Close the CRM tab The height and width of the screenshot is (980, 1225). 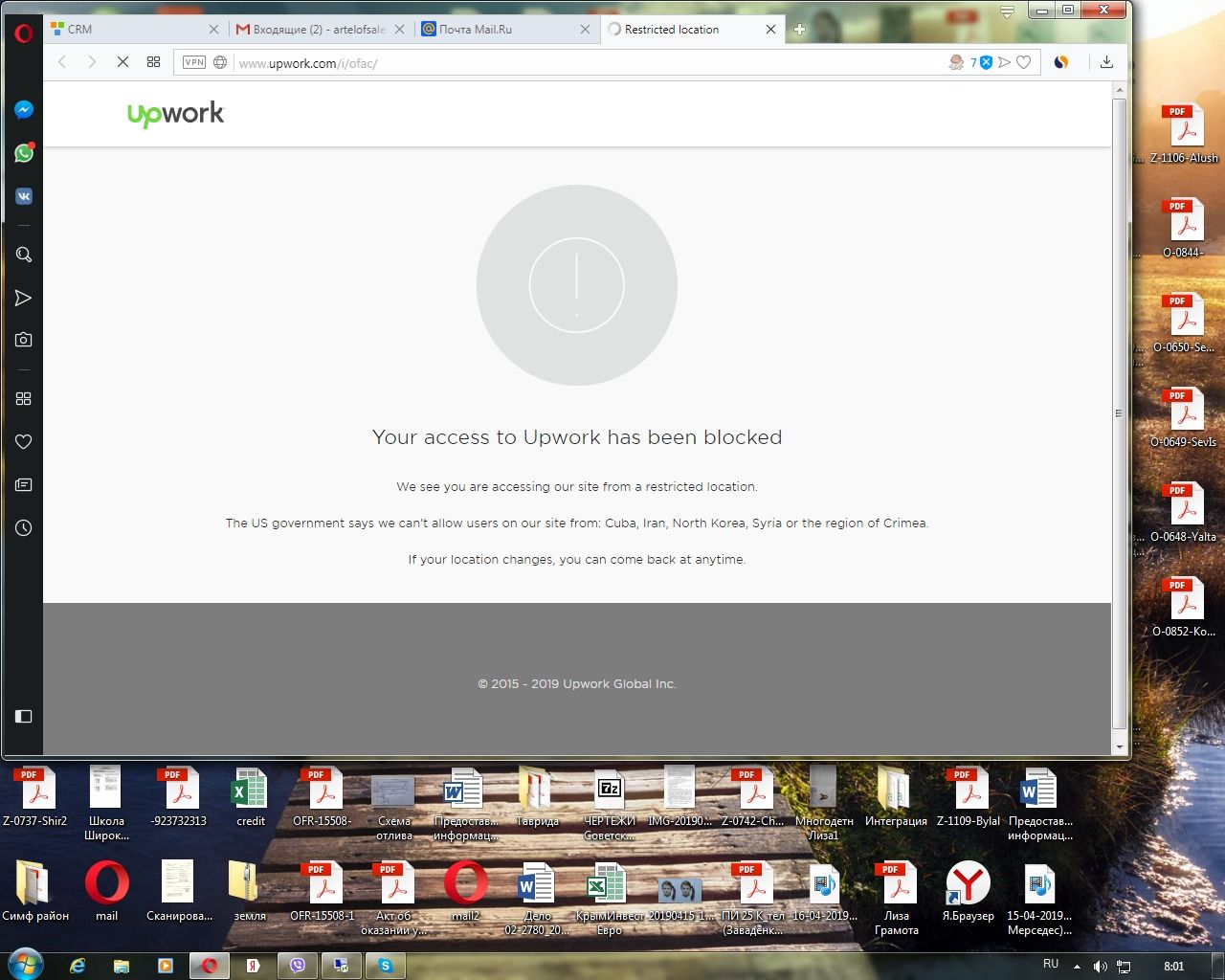point(213,30)
